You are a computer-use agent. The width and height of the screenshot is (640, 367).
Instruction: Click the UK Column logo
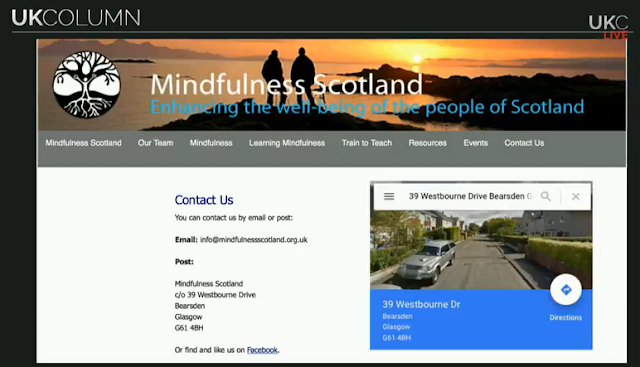click(76, 18)
